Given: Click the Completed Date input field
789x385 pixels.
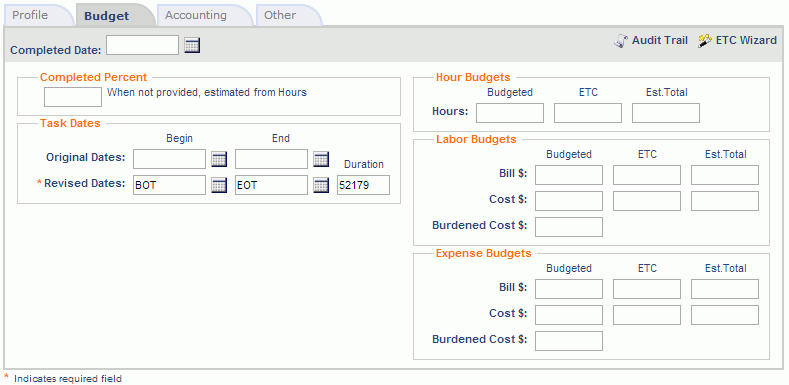Looking at the screenshot, I should 142,45.
